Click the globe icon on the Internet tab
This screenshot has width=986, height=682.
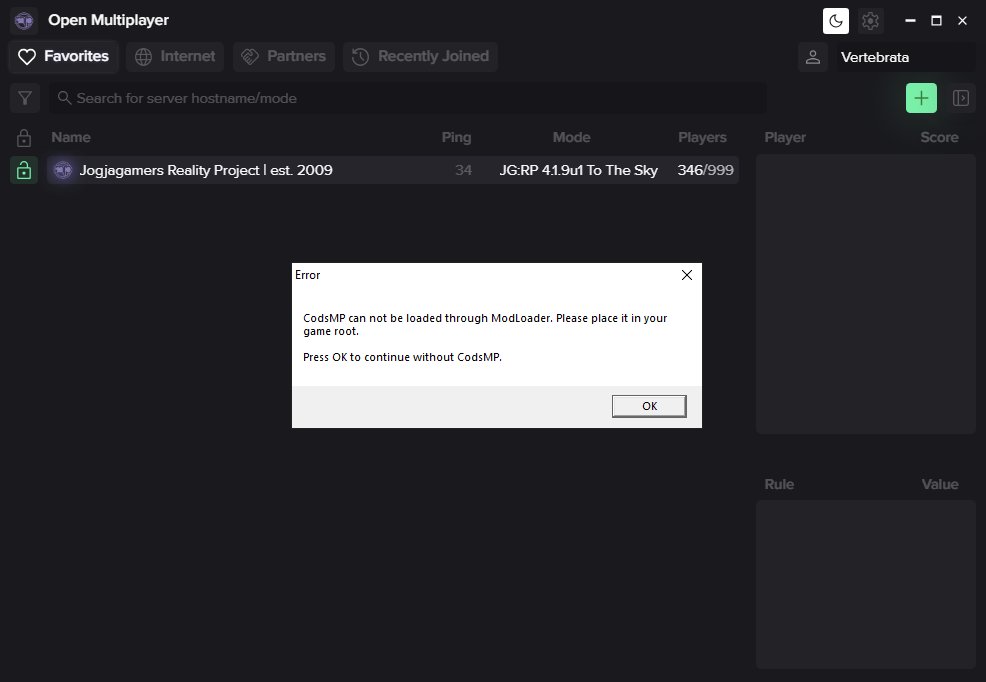[x=143, y=57]
